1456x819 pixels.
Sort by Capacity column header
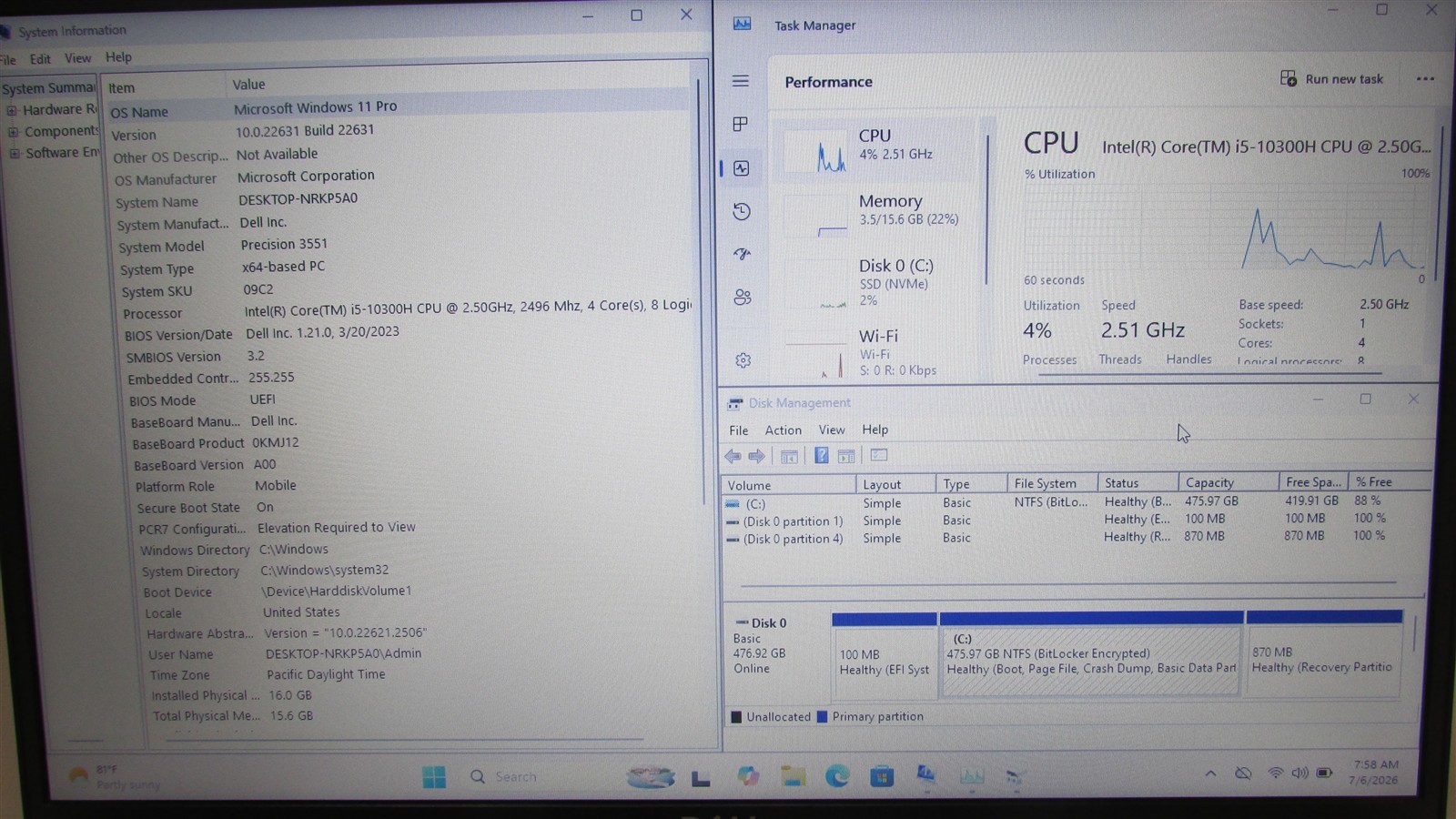[1227, 482]
